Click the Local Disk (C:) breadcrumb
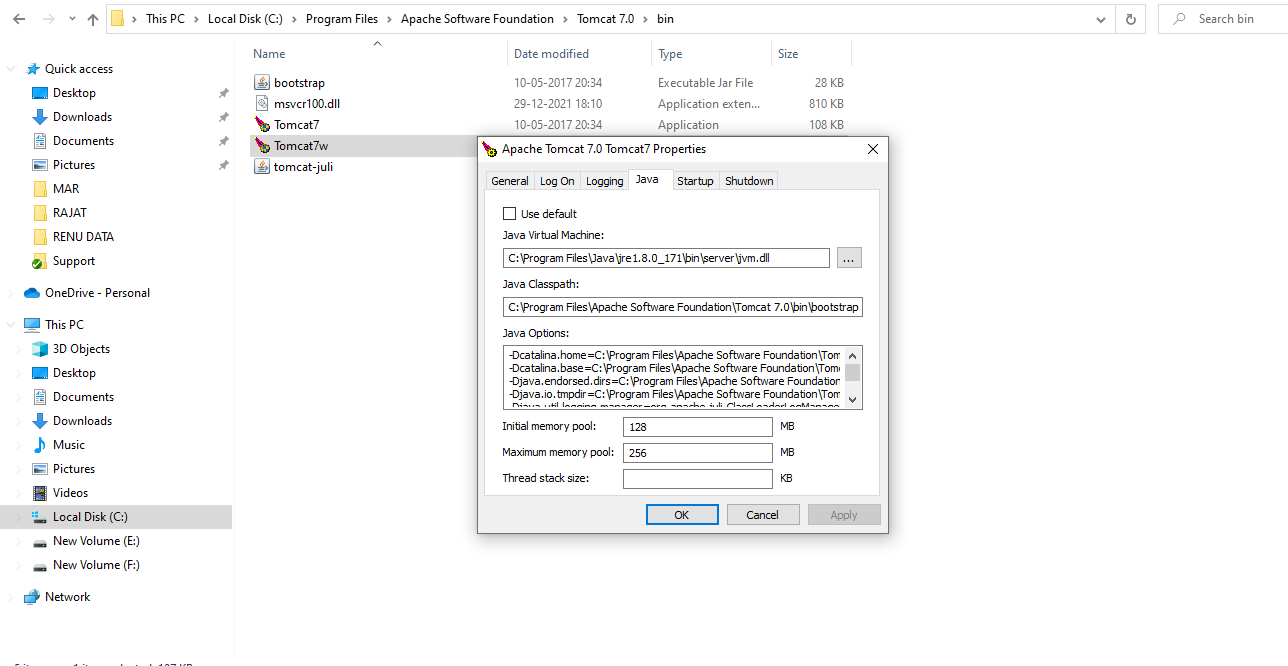The height and width of the screenshot is (666, 1288). point(245,19)
